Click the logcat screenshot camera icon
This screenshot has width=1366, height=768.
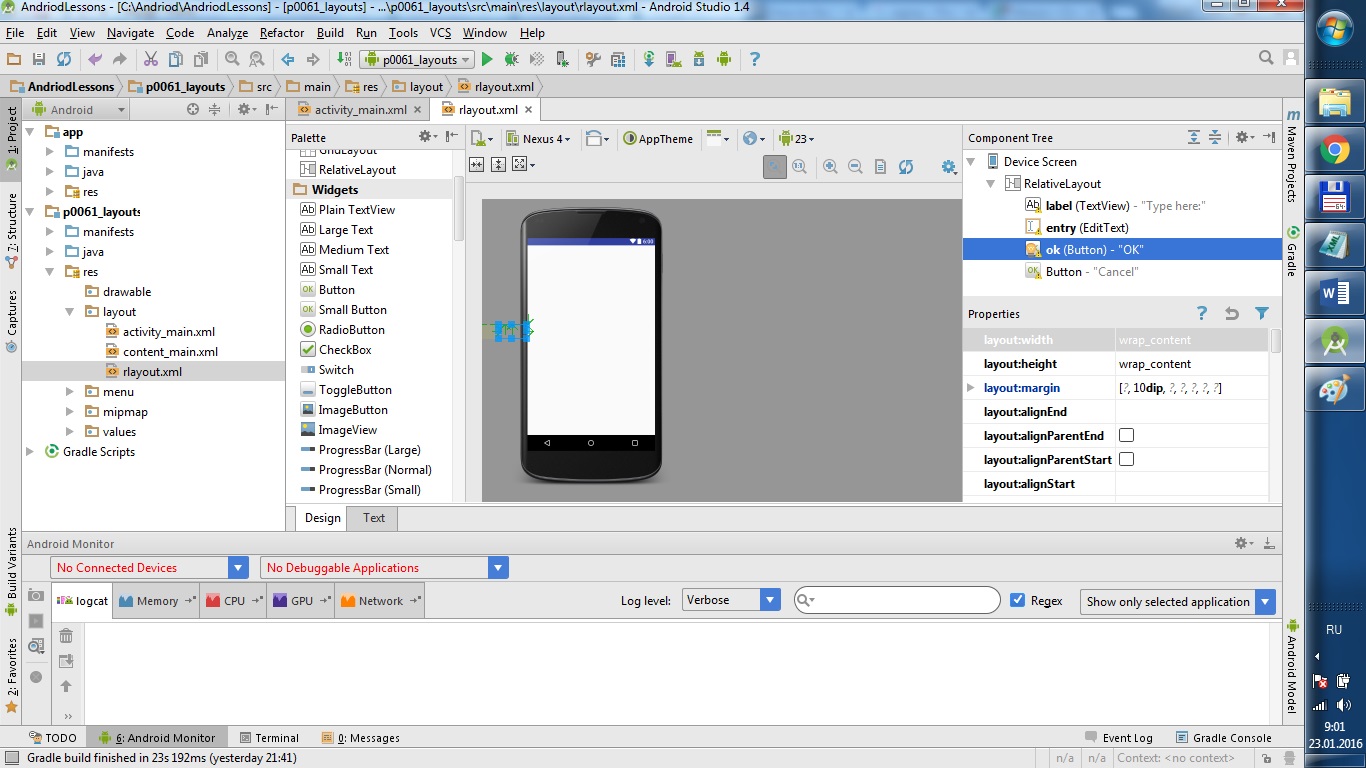36,595
